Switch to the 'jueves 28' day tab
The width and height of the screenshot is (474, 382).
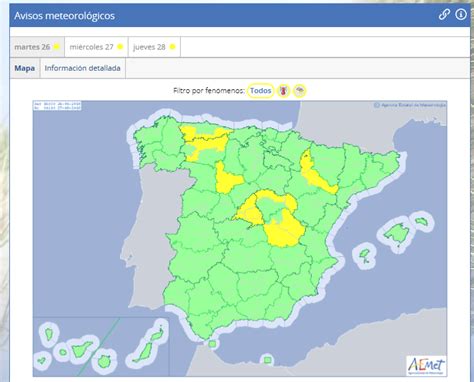click(x=154, y=47)
